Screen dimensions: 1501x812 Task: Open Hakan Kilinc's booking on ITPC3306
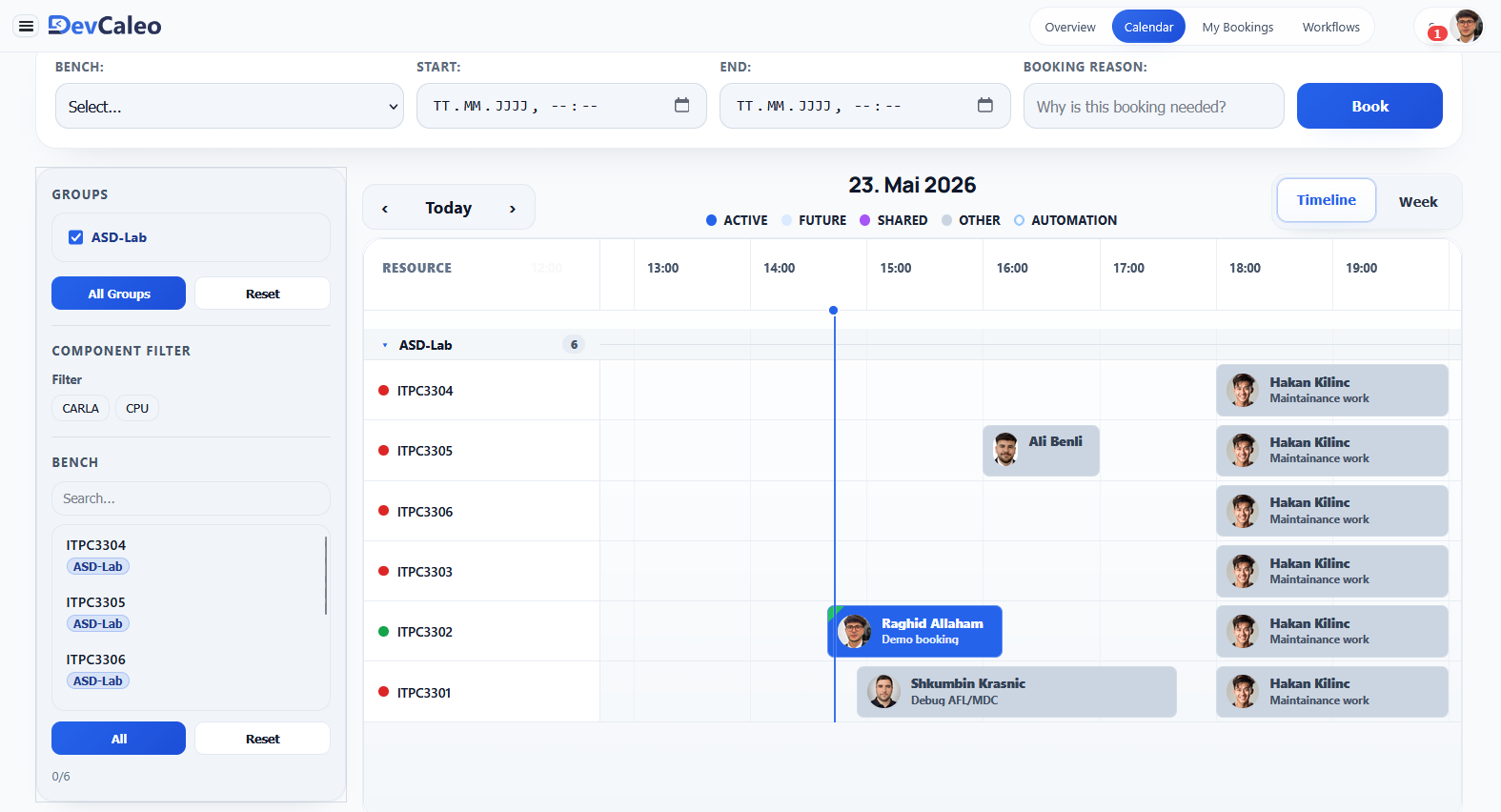click(x=1331, y=511)
